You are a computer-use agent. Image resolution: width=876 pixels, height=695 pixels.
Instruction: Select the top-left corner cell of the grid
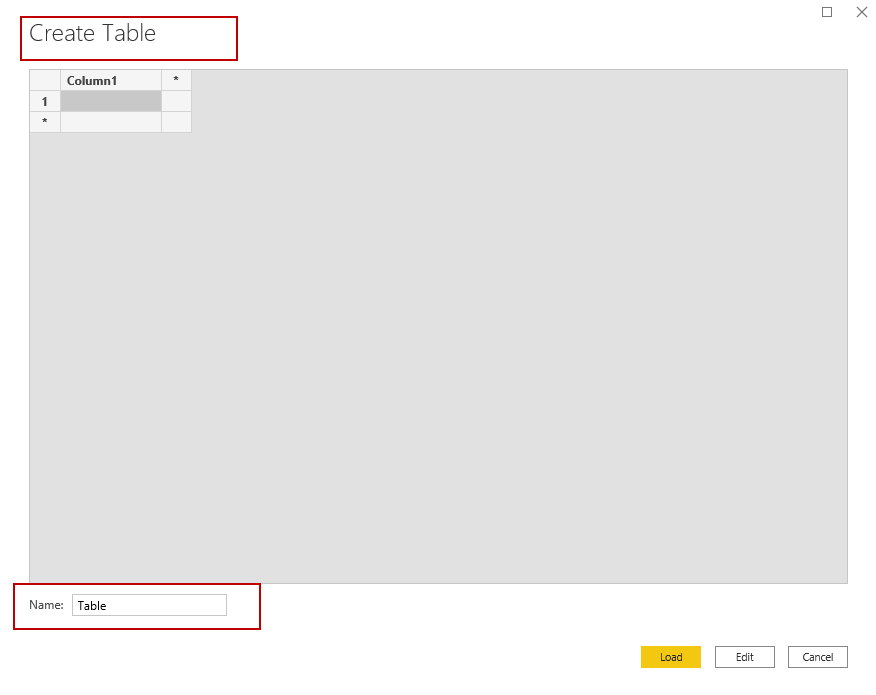(45, 80)
